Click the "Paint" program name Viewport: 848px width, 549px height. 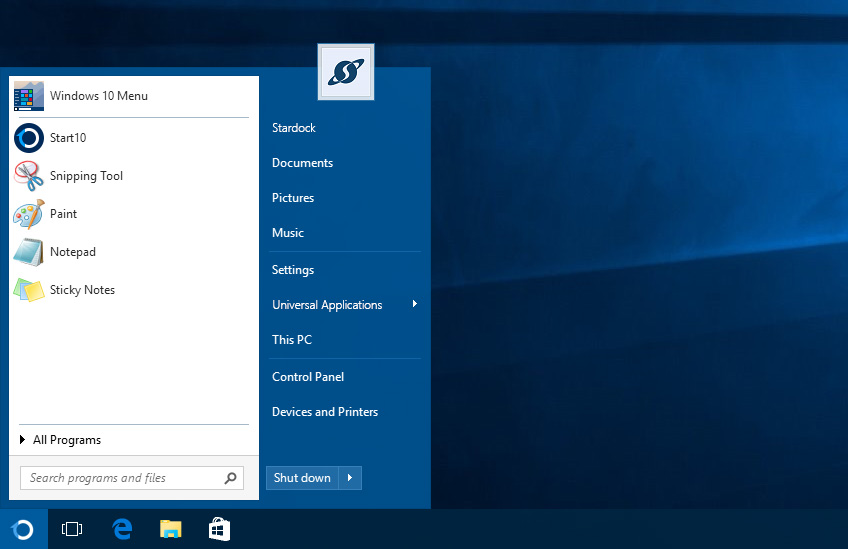point(63,214)
